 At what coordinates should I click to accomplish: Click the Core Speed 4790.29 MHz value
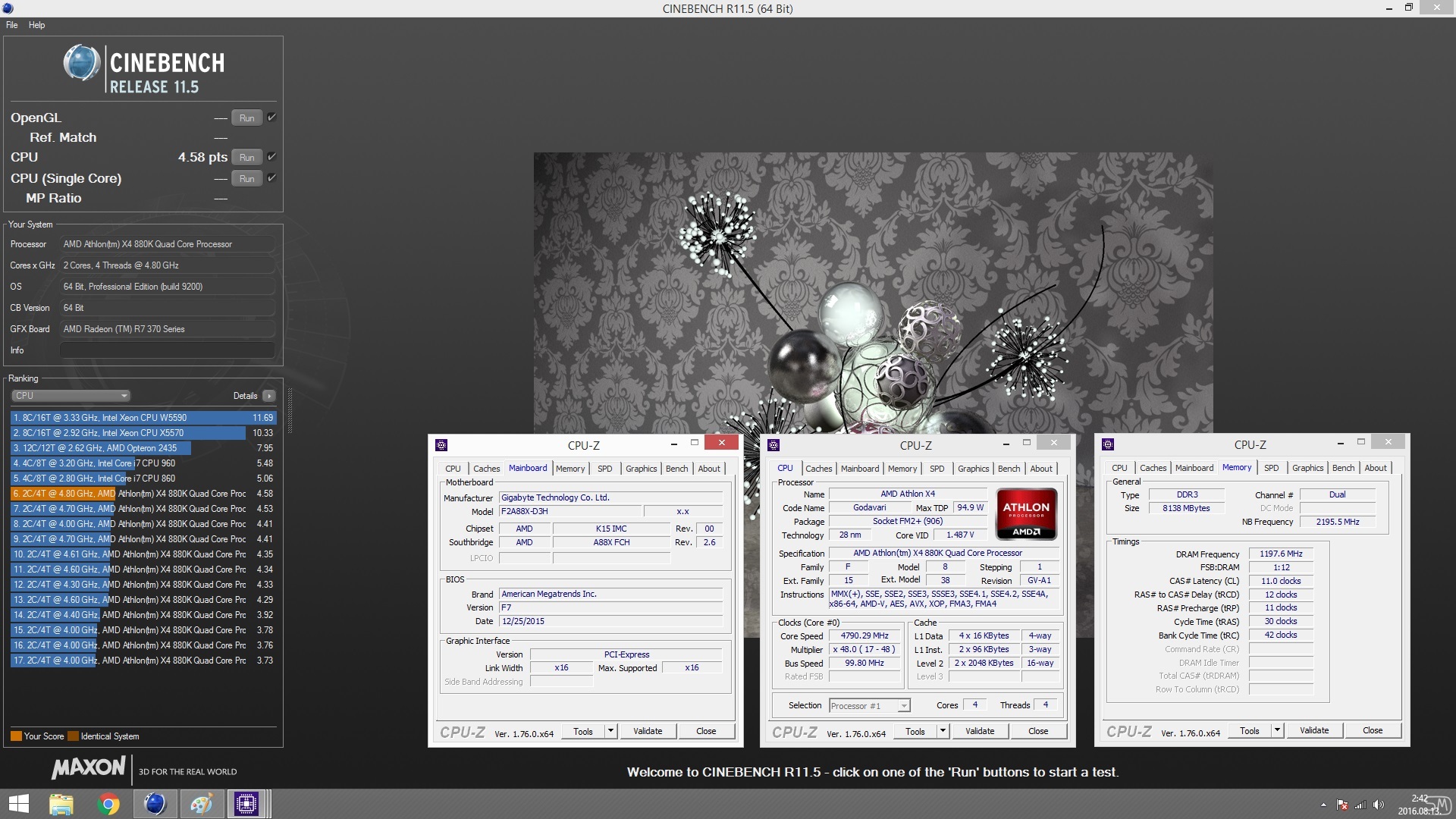coord(864,636)
